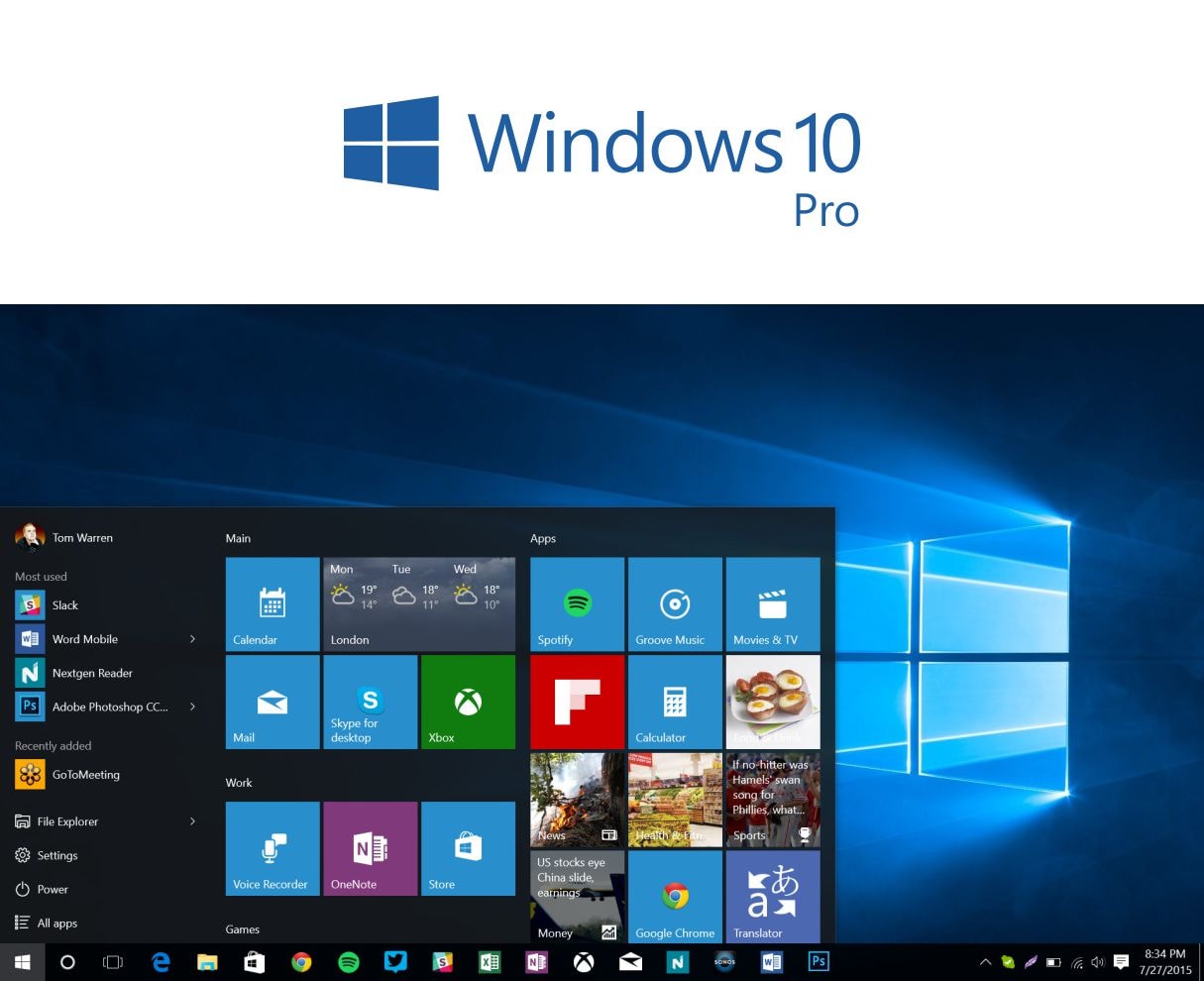The width and height of the screenshot is (1204, 981).
Task: Open Cortana circle icon on the taskbar
Action: [x=67, y=962]
